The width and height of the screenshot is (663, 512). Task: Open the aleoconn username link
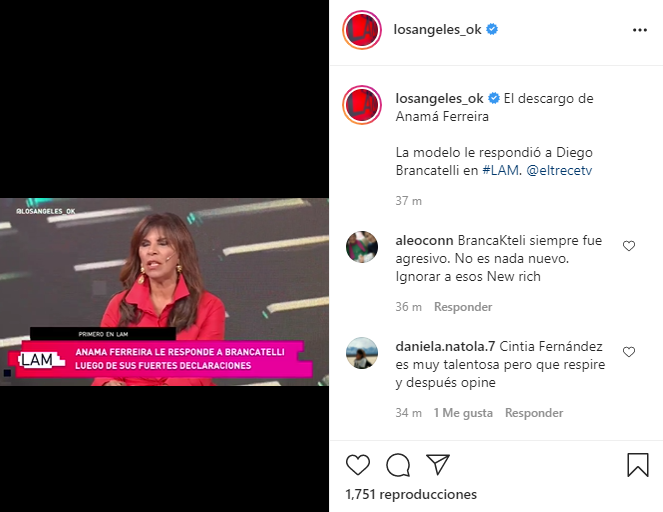[424, 241]
